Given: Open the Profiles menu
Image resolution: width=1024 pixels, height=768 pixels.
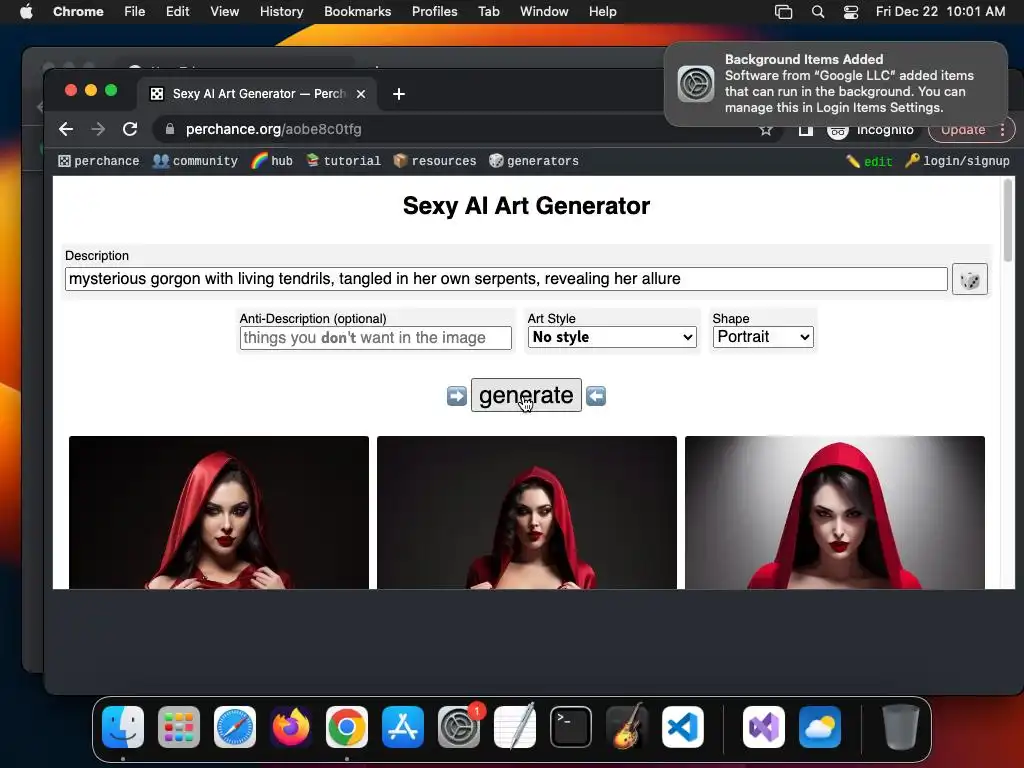Looking at the screenshot, I should coord(434,12).
